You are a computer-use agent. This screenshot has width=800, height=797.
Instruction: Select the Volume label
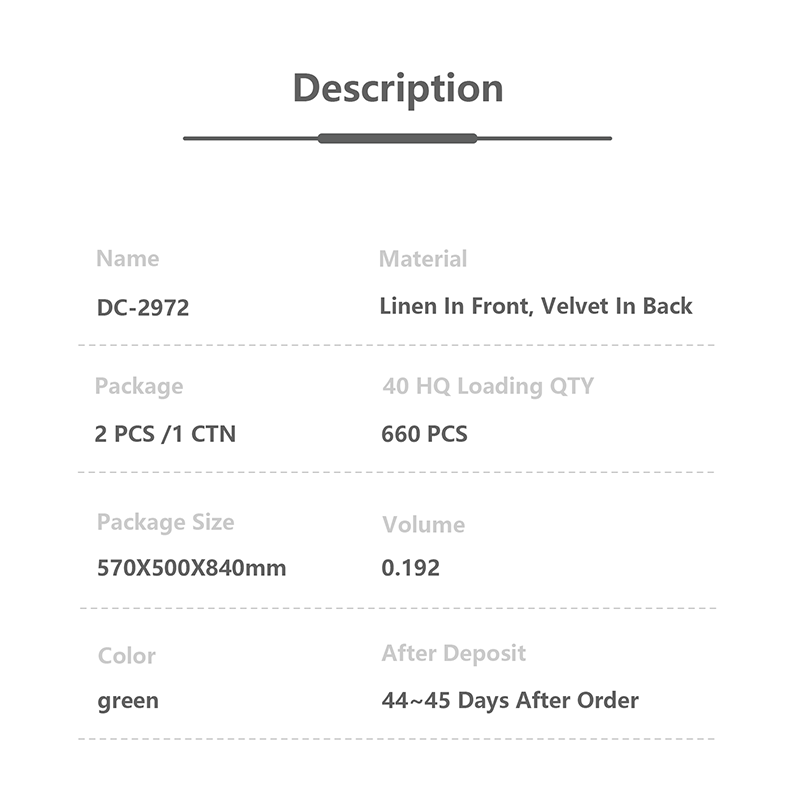(x=424, y=525)
